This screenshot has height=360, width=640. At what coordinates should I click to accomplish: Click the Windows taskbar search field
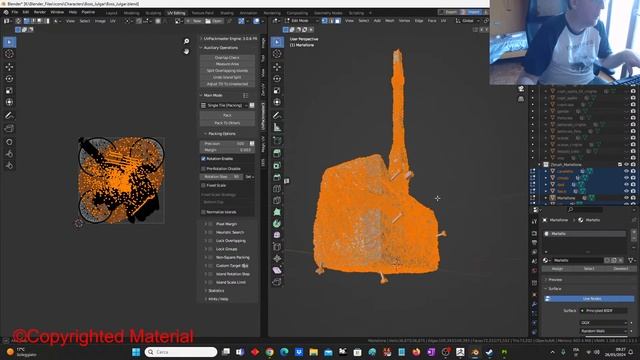pyautogui.click(x=181, y=352)
